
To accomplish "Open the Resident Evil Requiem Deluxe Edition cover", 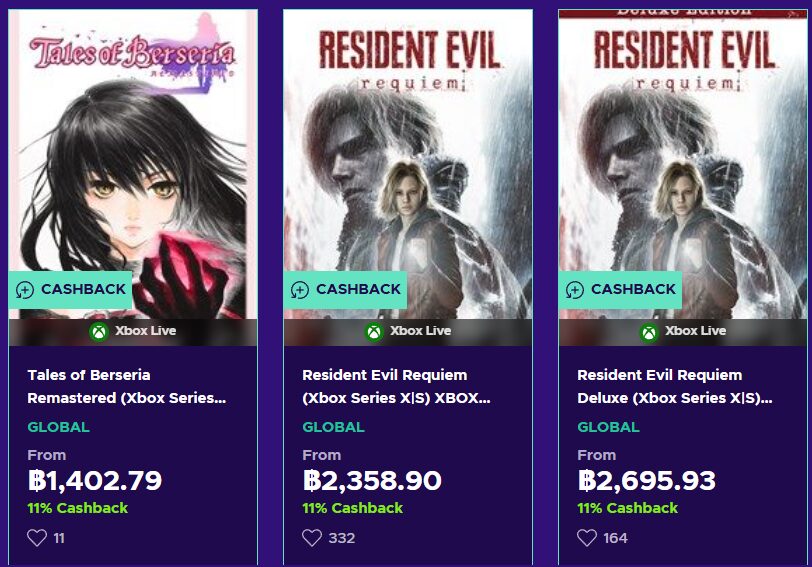I will click(683, 150).
